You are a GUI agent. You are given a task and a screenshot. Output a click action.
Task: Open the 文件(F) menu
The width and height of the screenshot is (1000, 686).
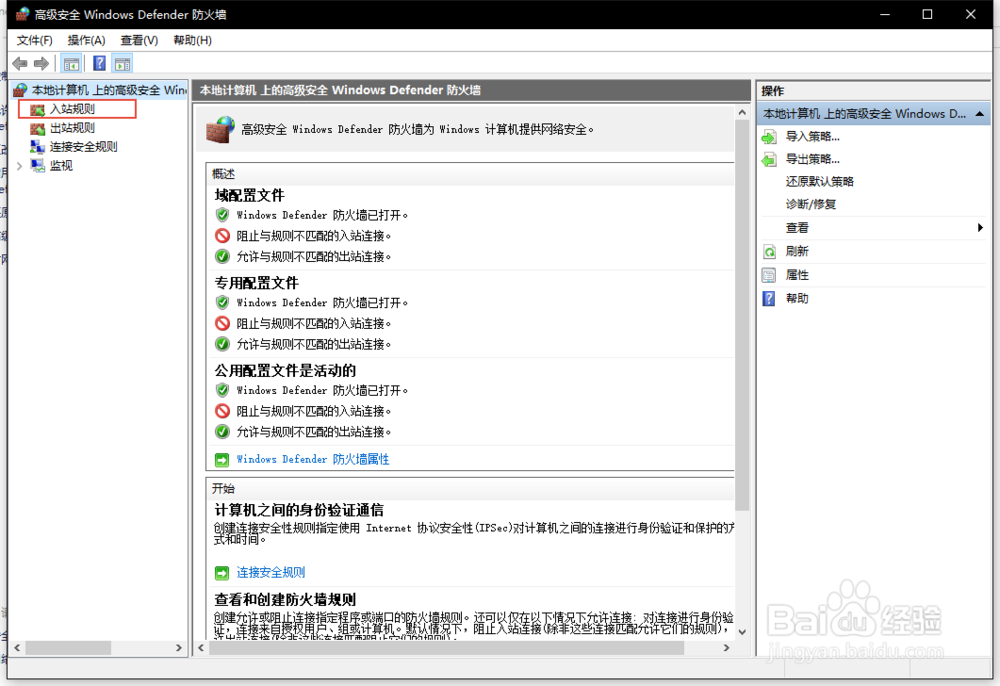(34, 40)
